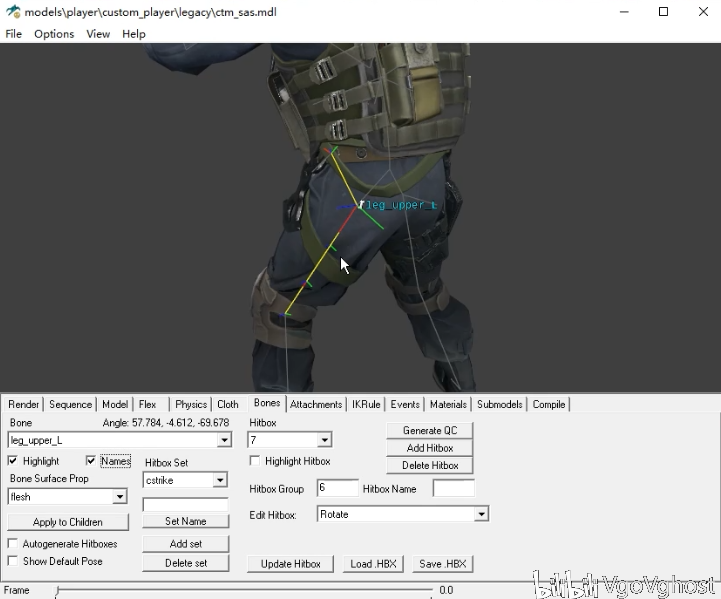Switch to the Submodels tab

[x=499, y=405]
